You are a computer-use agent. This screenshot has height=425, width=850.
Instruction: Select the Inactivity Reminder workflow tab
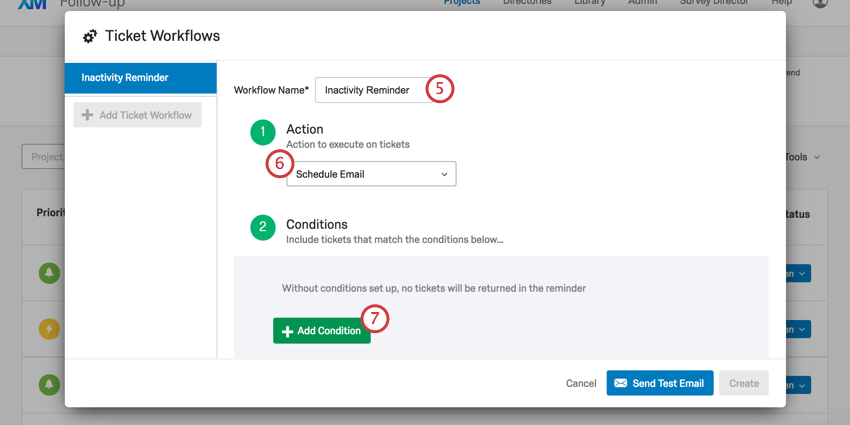[x=140, y=78]
